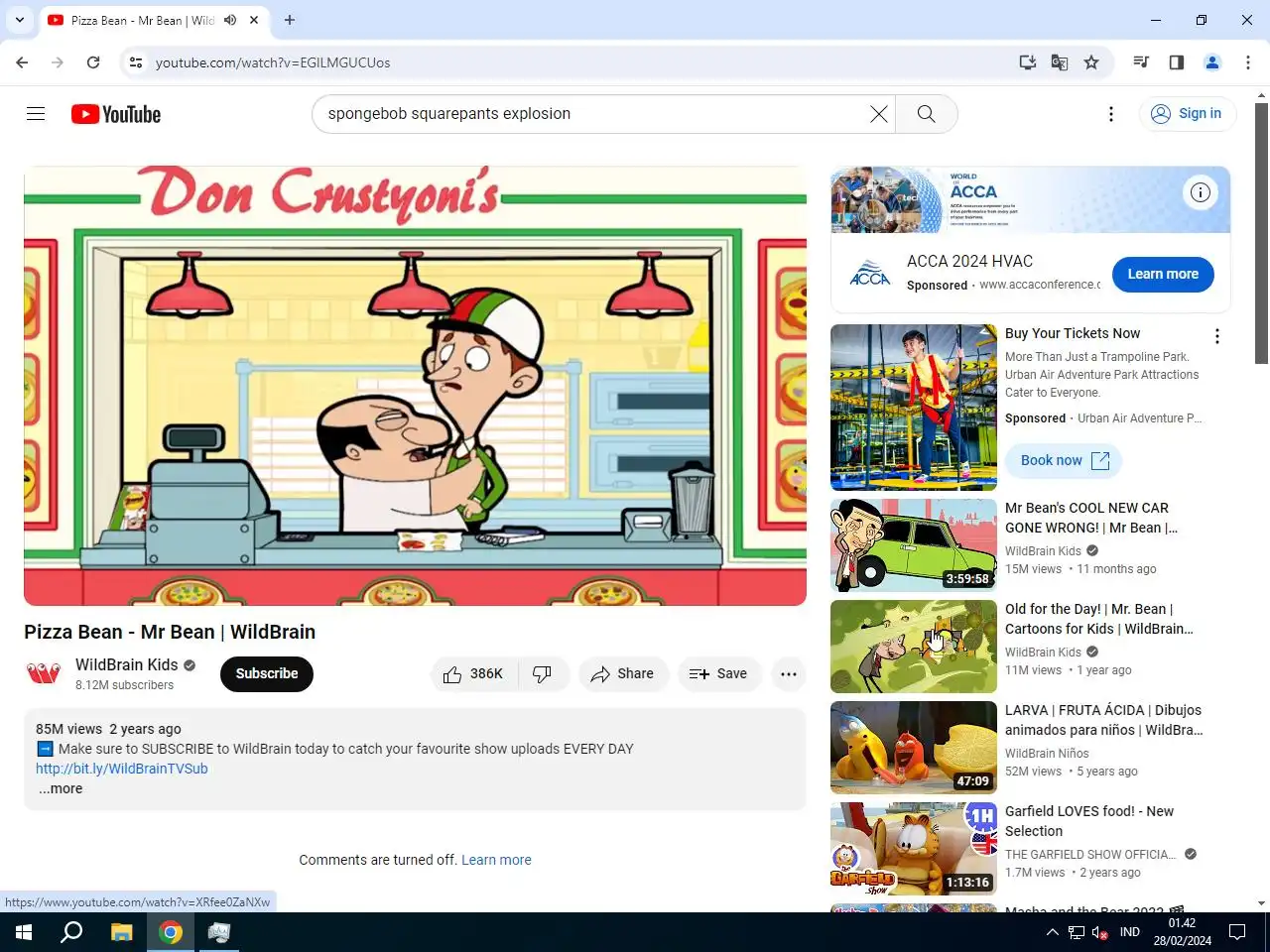Click the IND language indicator
Viewport: 1270px width, 952px height.
tap(1130, 932)
